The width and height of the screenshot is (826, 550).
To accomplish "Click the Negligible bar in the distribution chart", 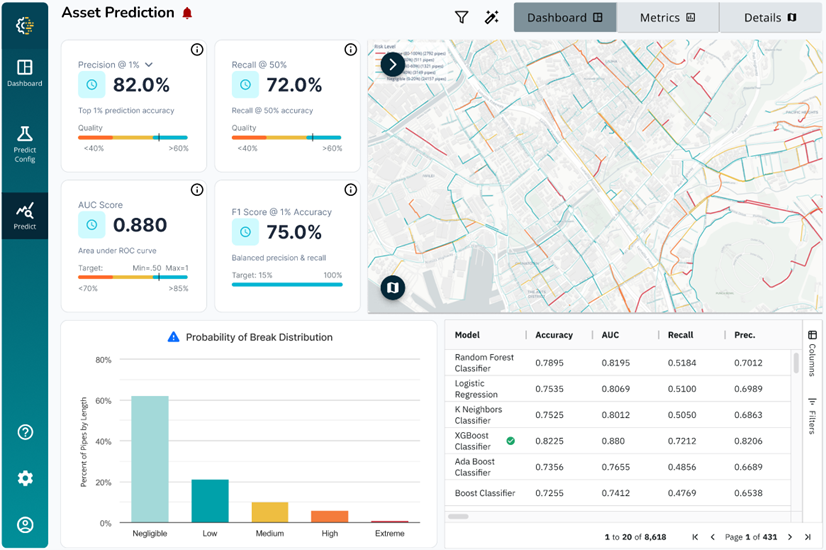I will (x=150, y=459).
